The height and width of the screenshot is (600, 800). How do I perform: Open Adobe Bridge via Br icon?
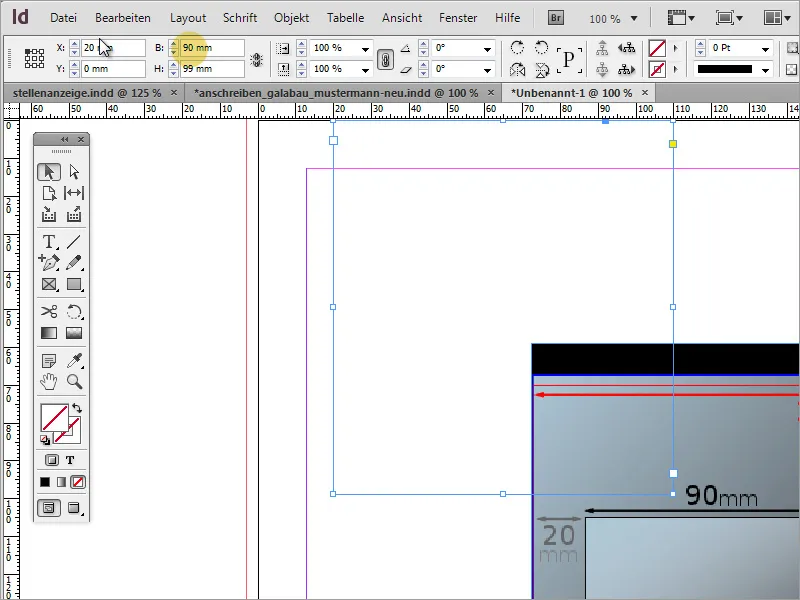point(556,18)
